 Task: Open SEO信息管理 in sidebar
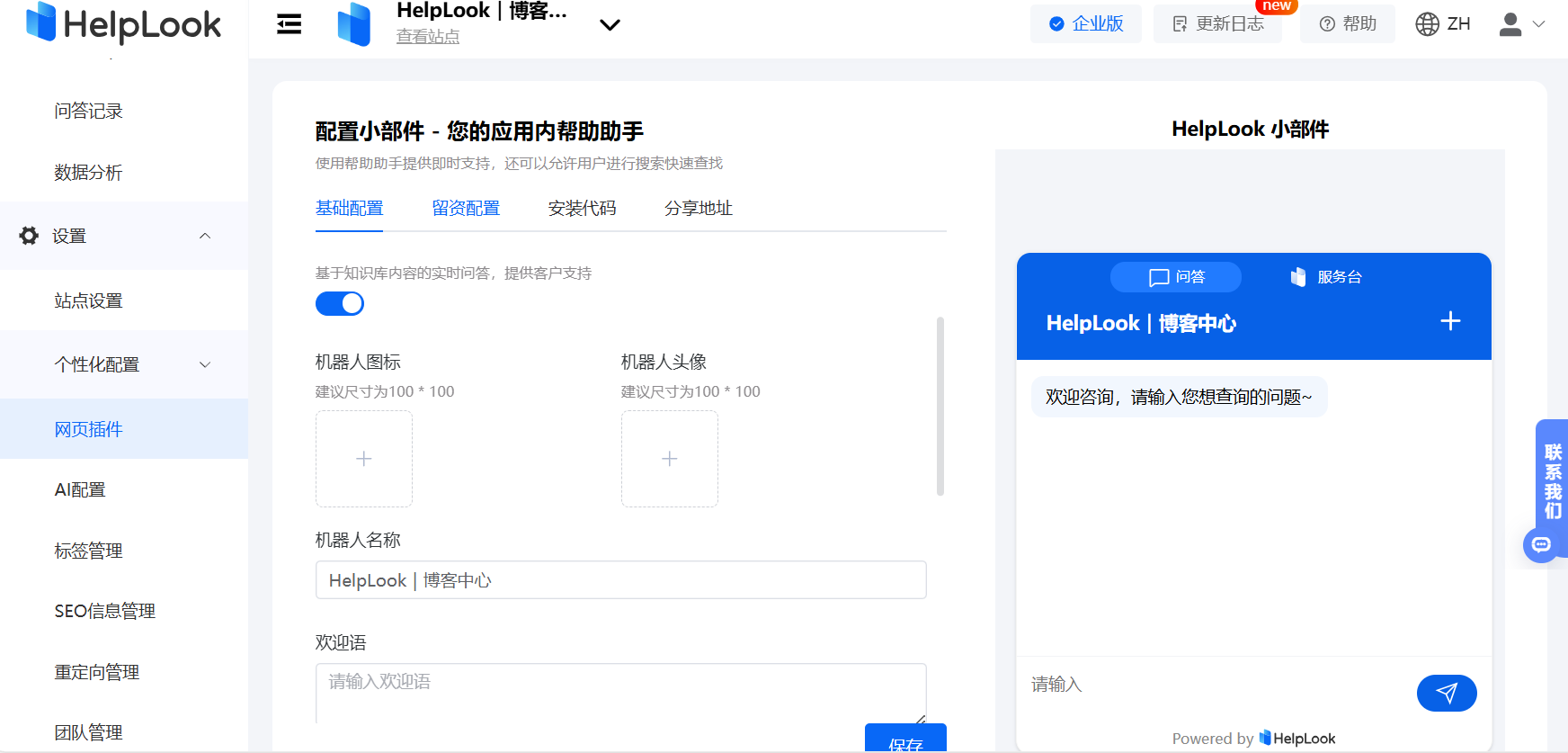coord(104,611)
